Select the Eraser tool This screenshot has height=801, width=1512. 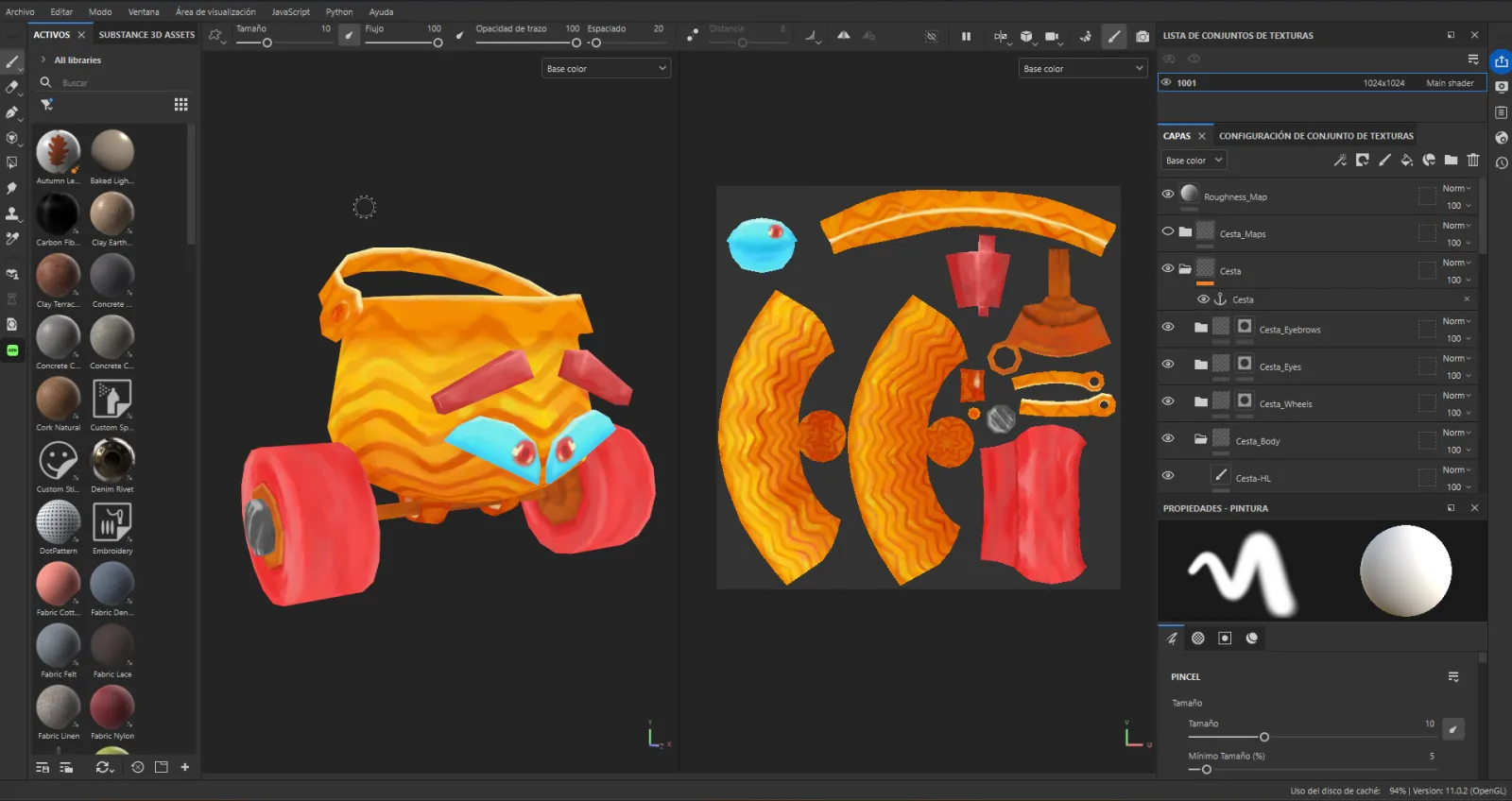click(12, 87)
